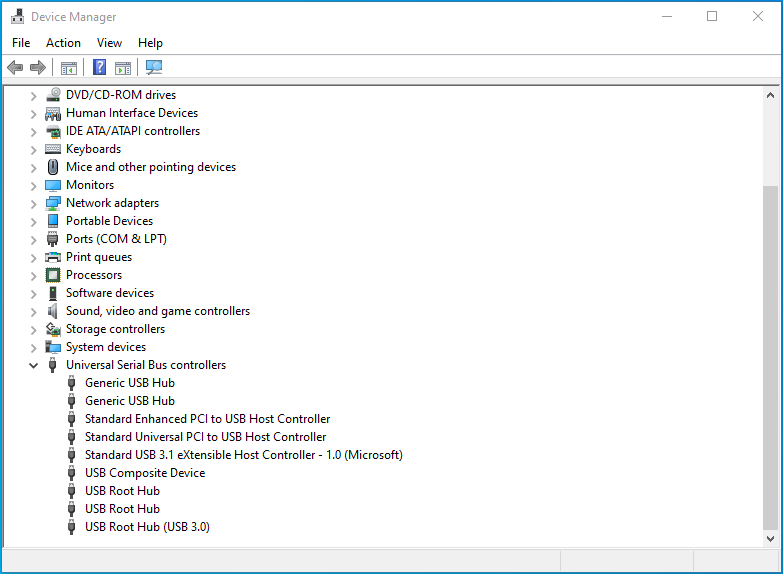Click the Show/Hide Console Tree toolbar icon

coord(69,68)
